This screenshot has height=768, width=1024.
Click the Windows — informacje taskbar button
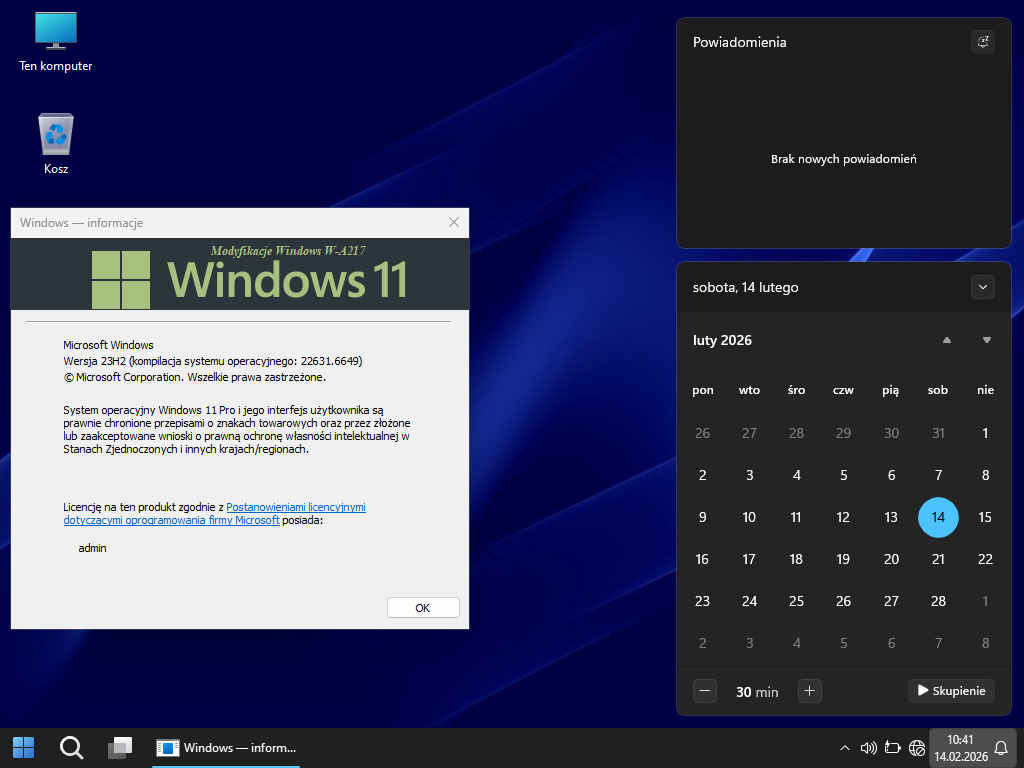pos(226,747)
